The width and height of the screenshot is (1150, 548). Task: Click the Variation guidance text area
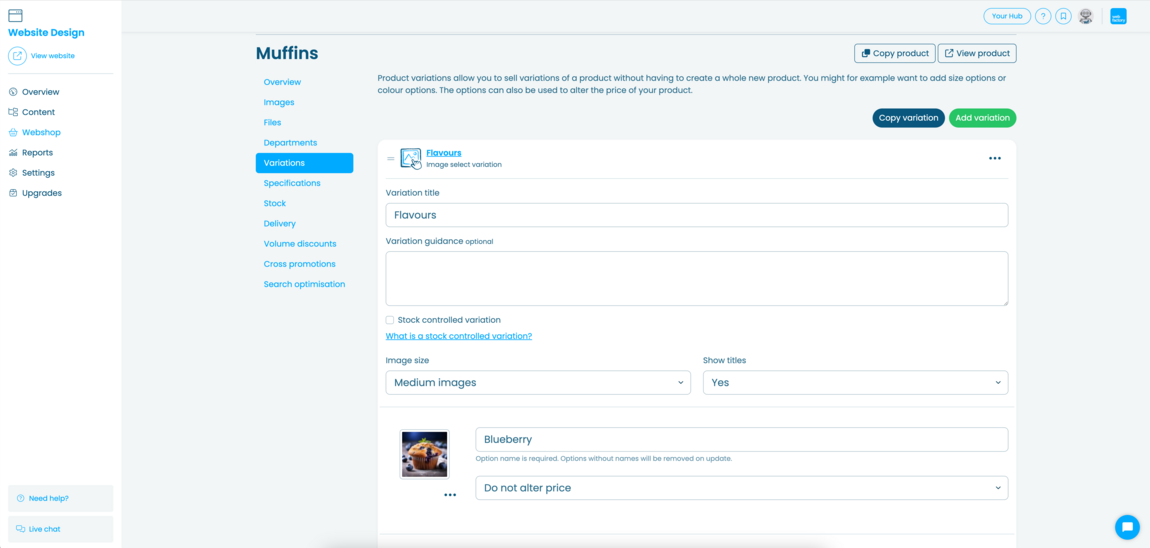(x=696, y=278)
